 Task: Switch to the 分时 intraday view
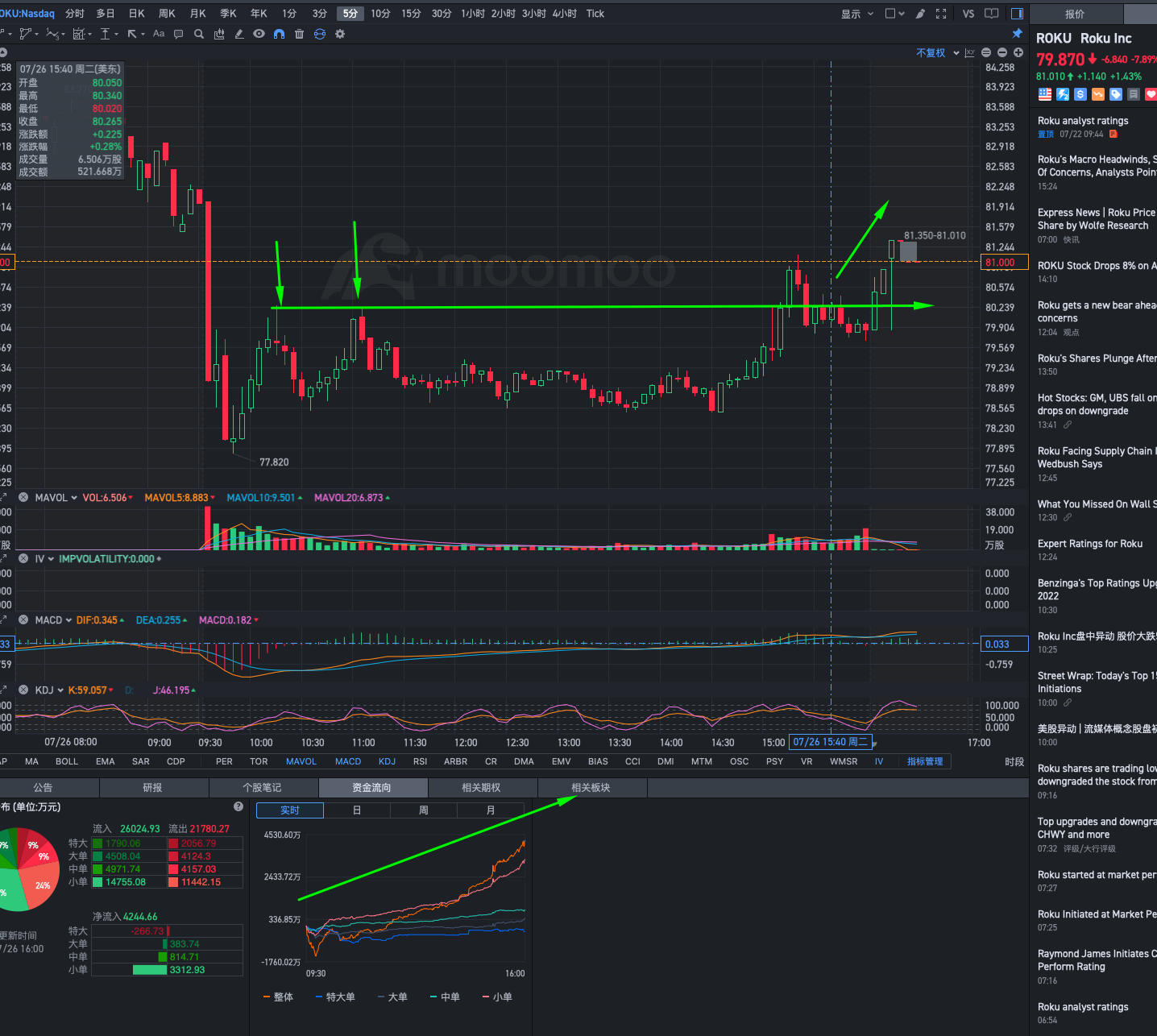click(x=75, y=14)
